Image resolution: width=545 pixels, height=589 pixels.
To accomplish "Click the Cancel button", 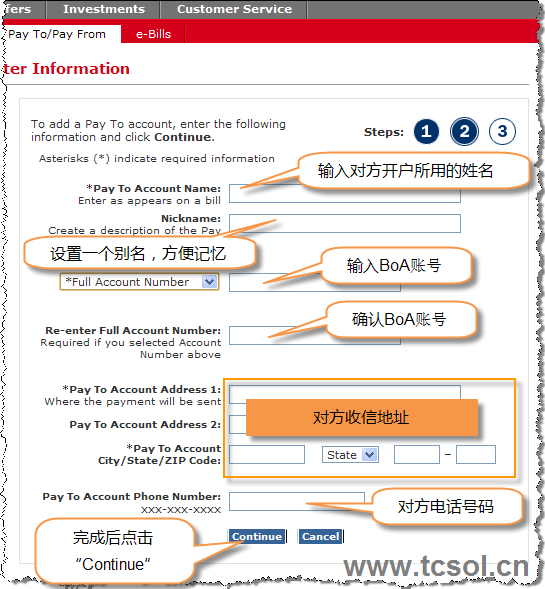I will [x=321, y=536].
